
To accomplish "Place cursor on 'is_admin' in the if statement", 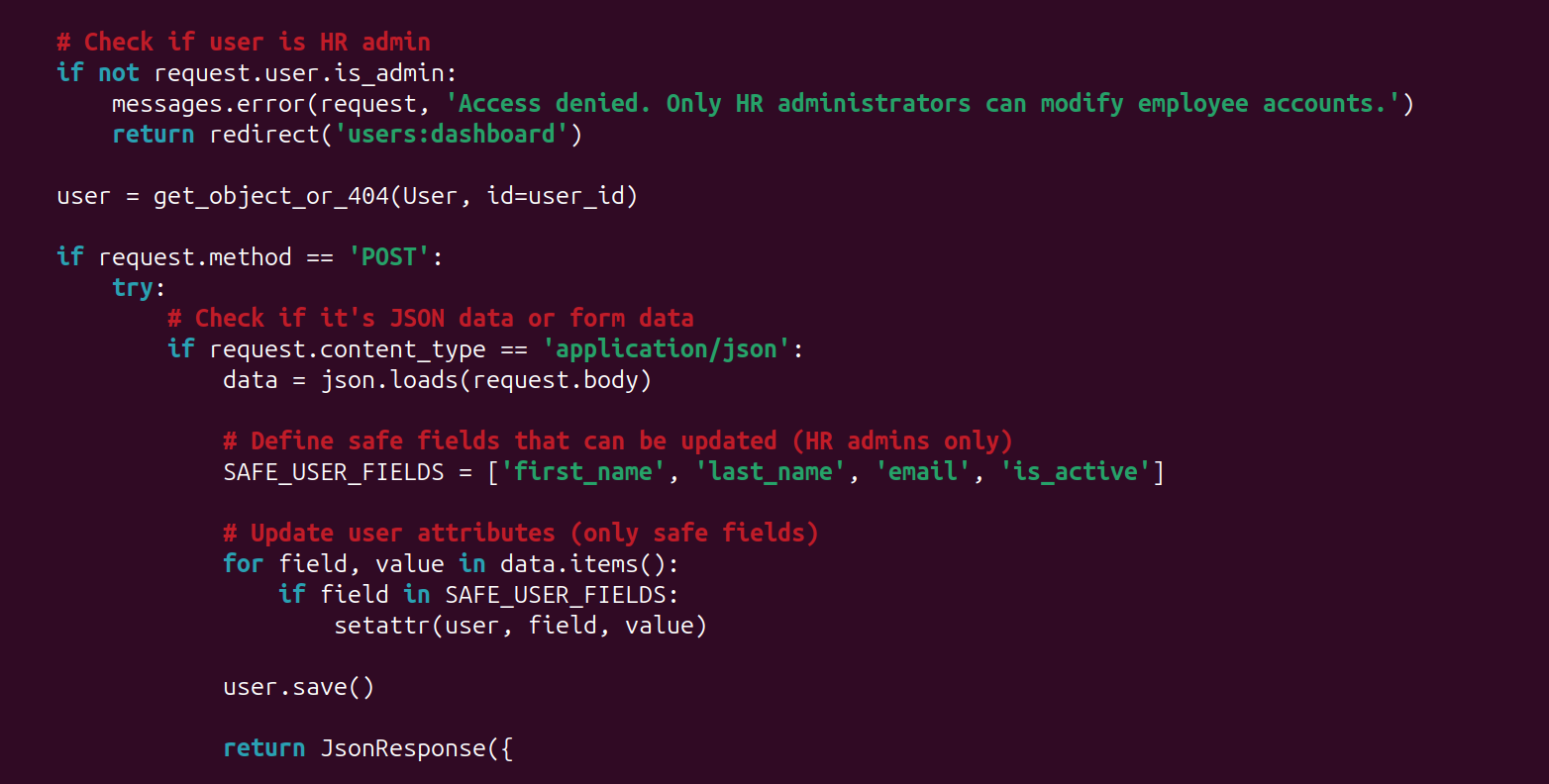I will coord(402,72).
